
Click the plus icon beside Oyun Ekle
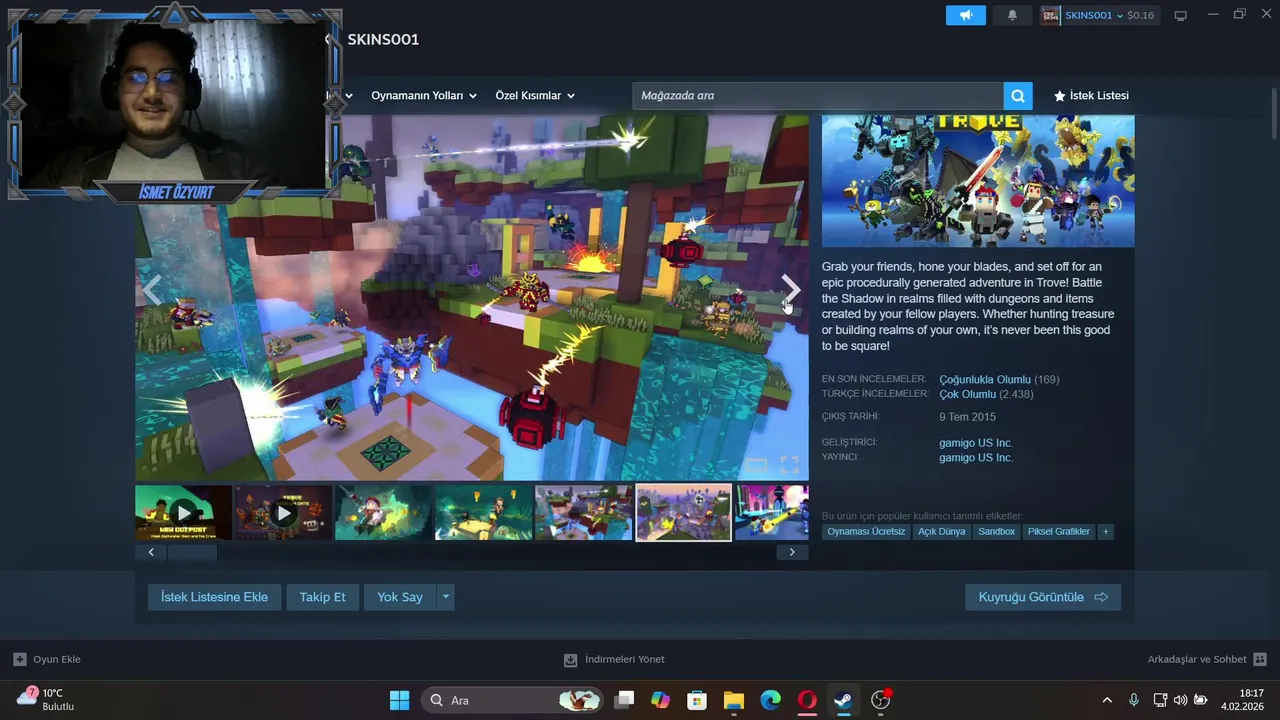point(19,659)
